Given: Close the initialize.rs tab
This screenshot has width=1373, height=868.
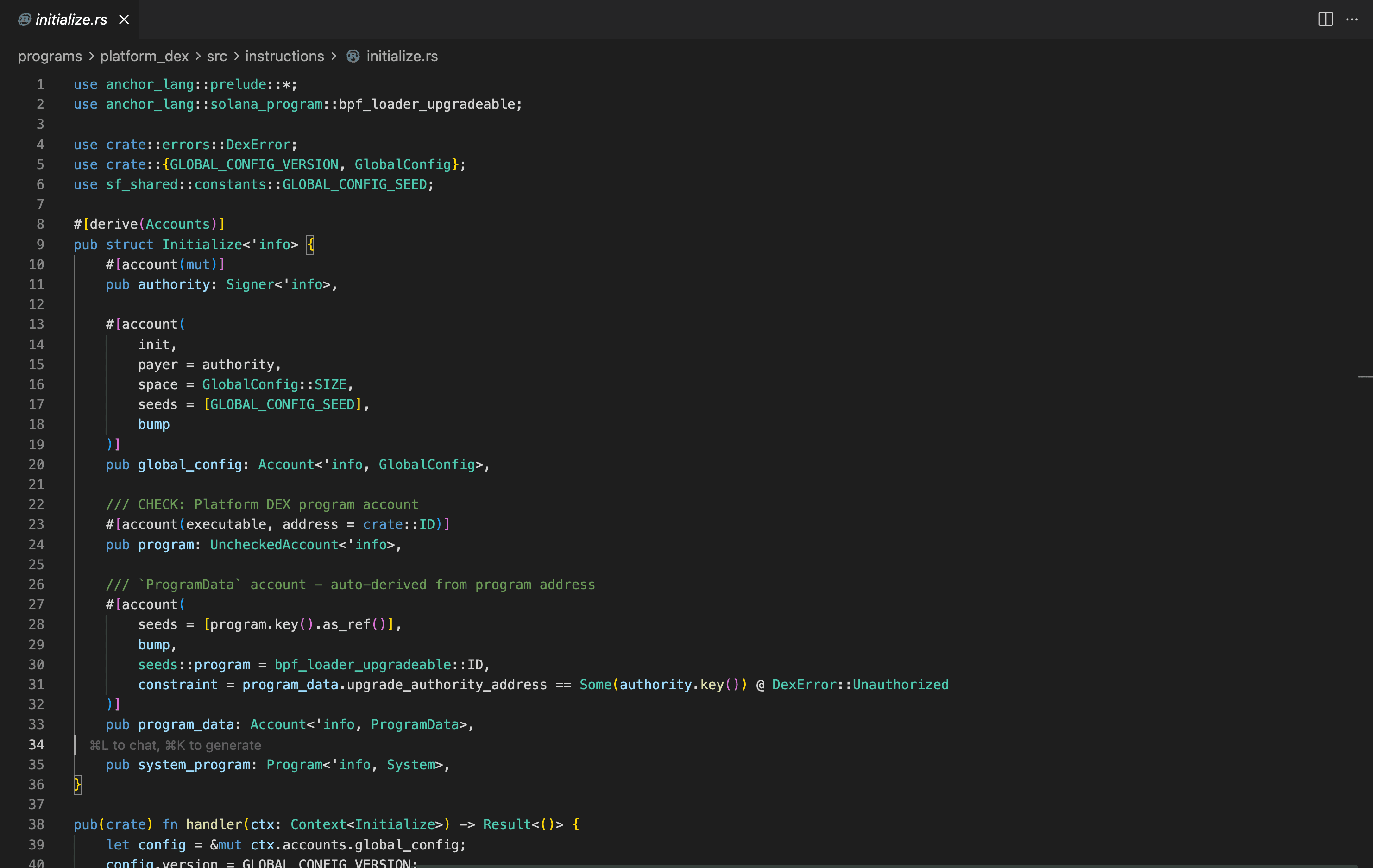Looking at the screenshot, I should pos(124,19).
